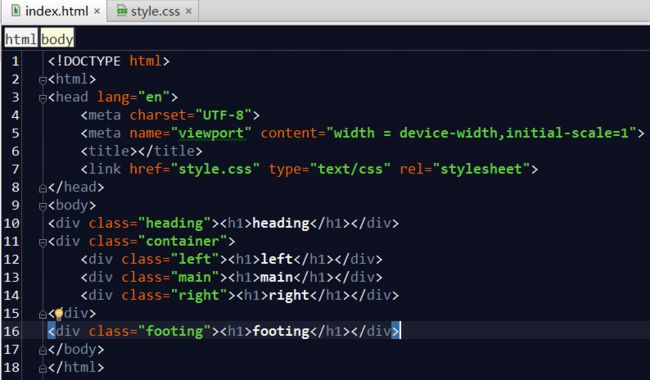Collapse the container div fold on line 11
Viewport: 650px width, 380px height.
coord(42,242)
